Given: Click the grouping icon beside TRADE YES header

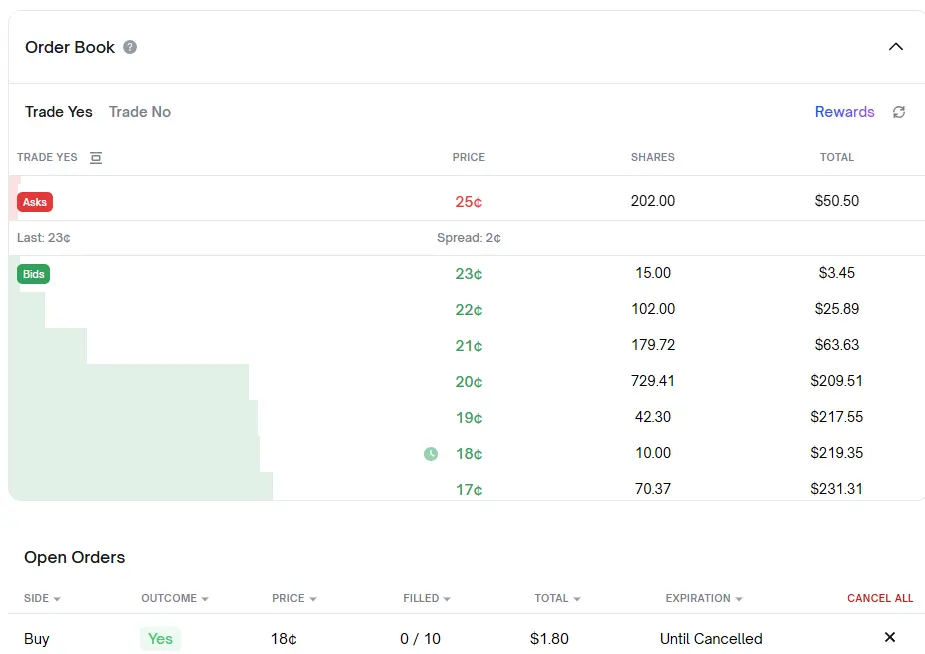Looking at the screenshot, I should pos(96,157).
